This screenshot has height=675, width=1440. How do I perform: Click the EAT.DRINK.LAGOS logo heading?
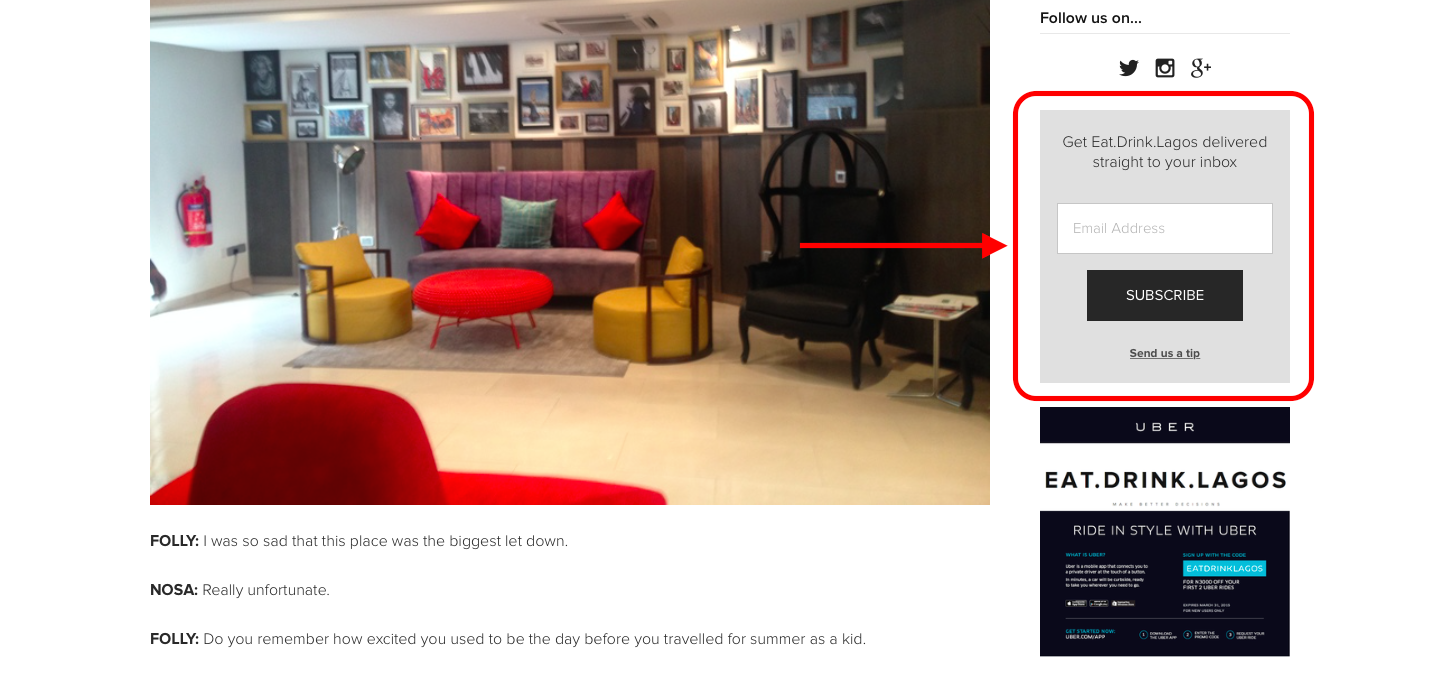point(1165,480)
